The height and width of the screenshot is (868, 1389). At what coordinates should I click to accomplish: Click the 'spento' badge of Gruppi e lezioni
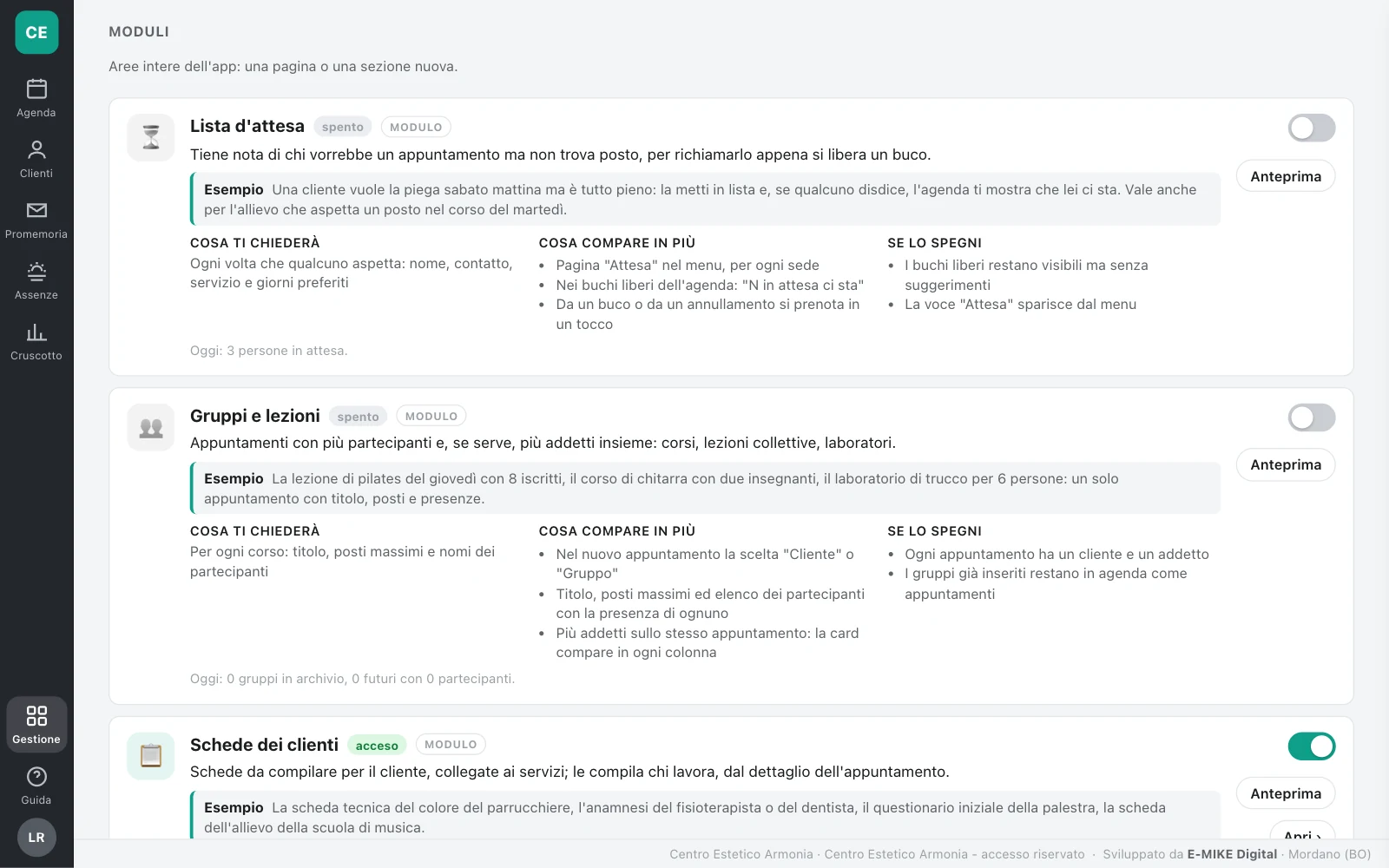[x=358, y=417]
